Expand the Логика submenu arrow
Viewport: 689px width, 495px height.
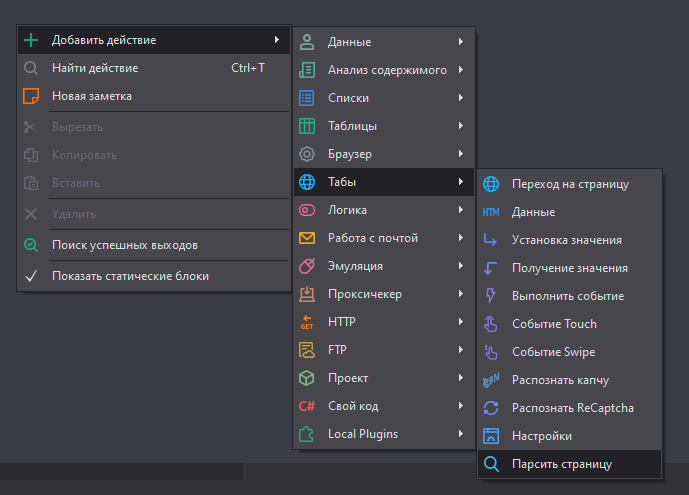[x=461, y=210]
